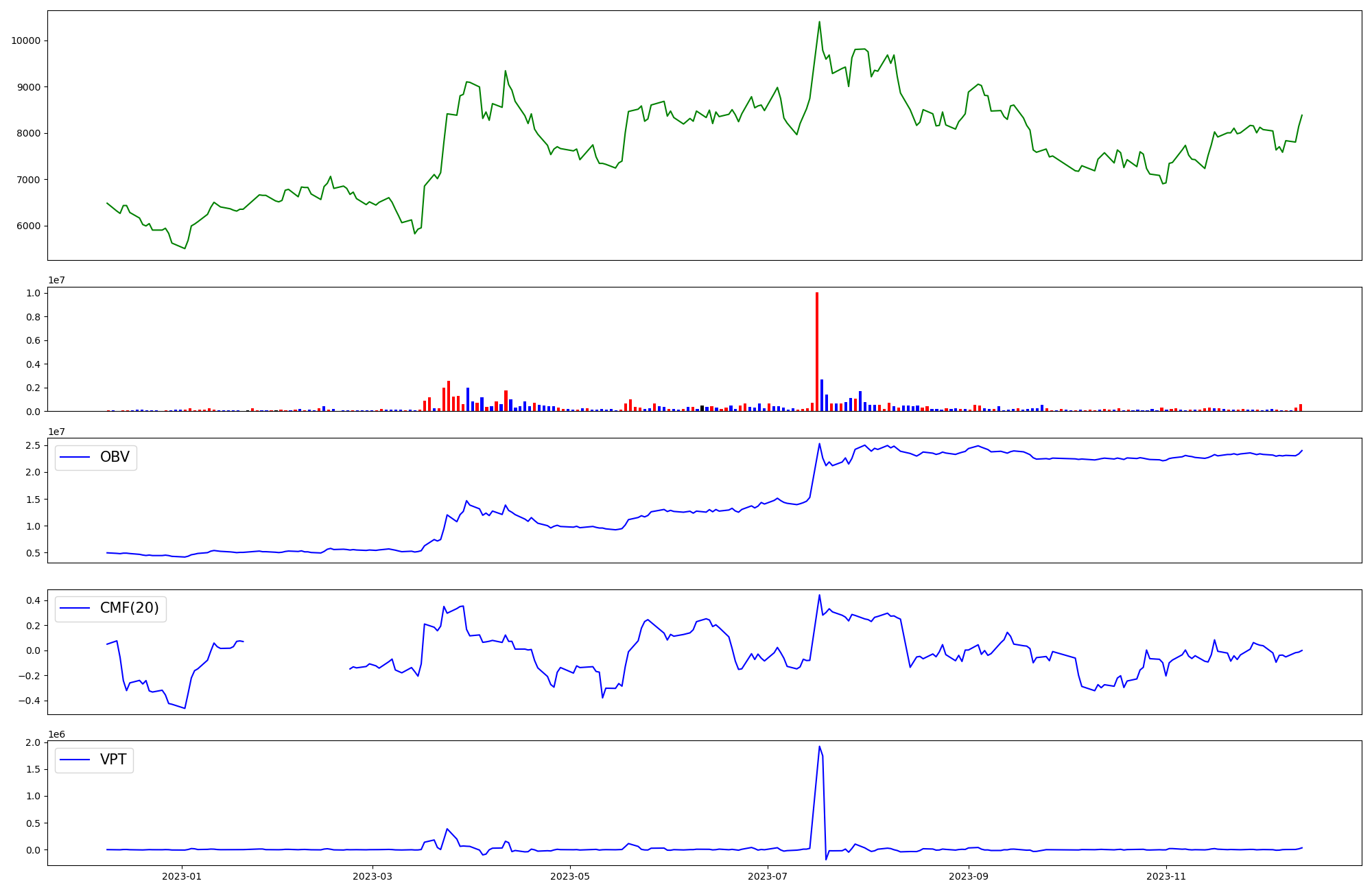The image size is (1372, 892).
Task: Click the 6000 tick label on price axis
Action: click(28, 226)
